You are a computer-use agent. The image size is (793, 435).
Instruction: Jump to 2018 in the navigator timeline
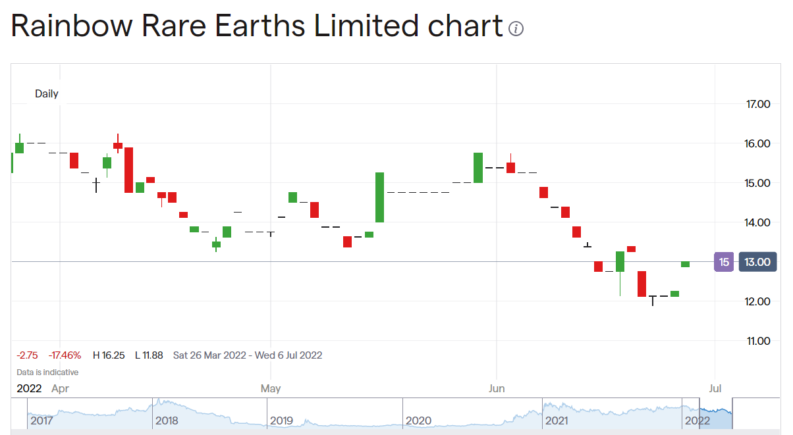point(167,421)
